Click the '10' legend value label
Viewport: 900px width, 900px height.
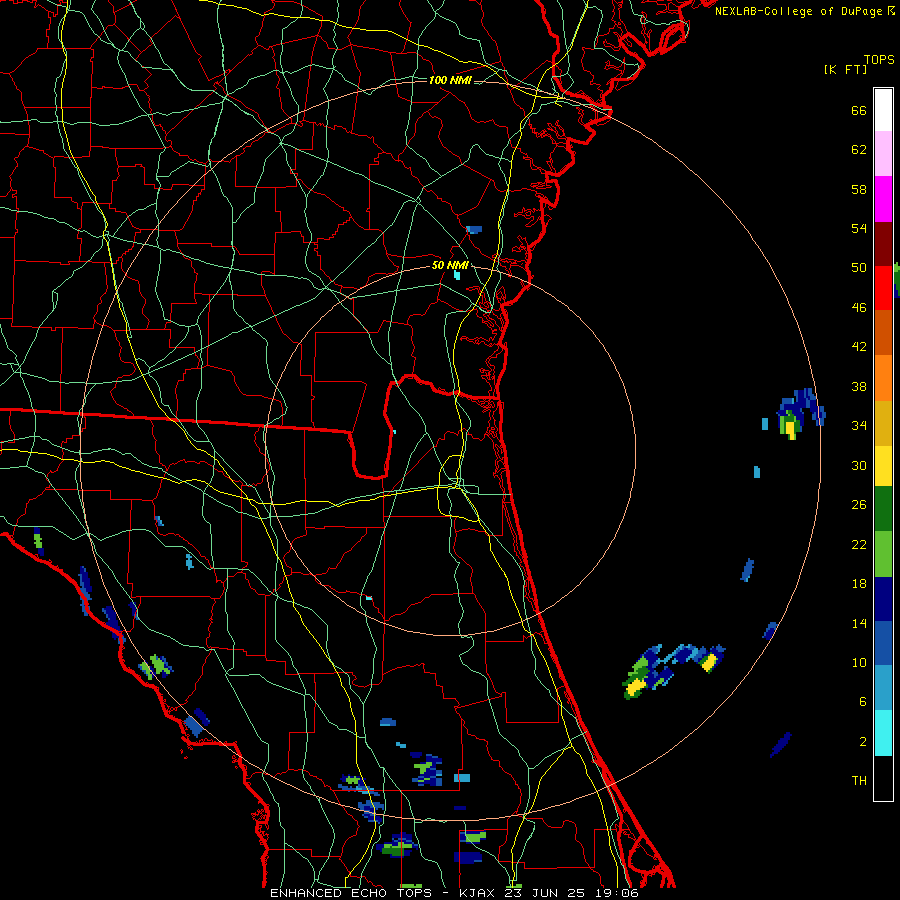(x=859, y=662)
